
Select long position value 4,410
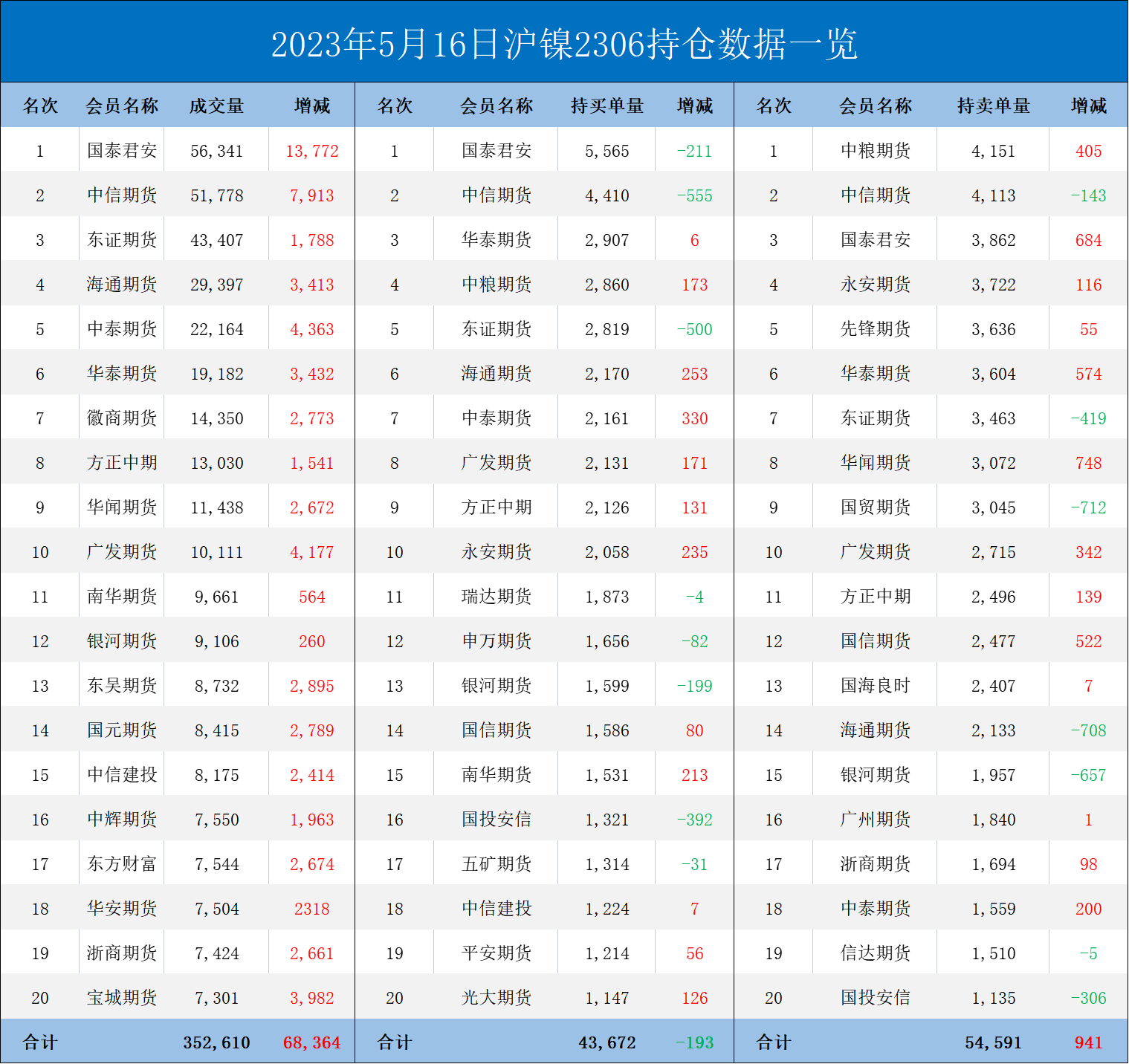(607, 195)
